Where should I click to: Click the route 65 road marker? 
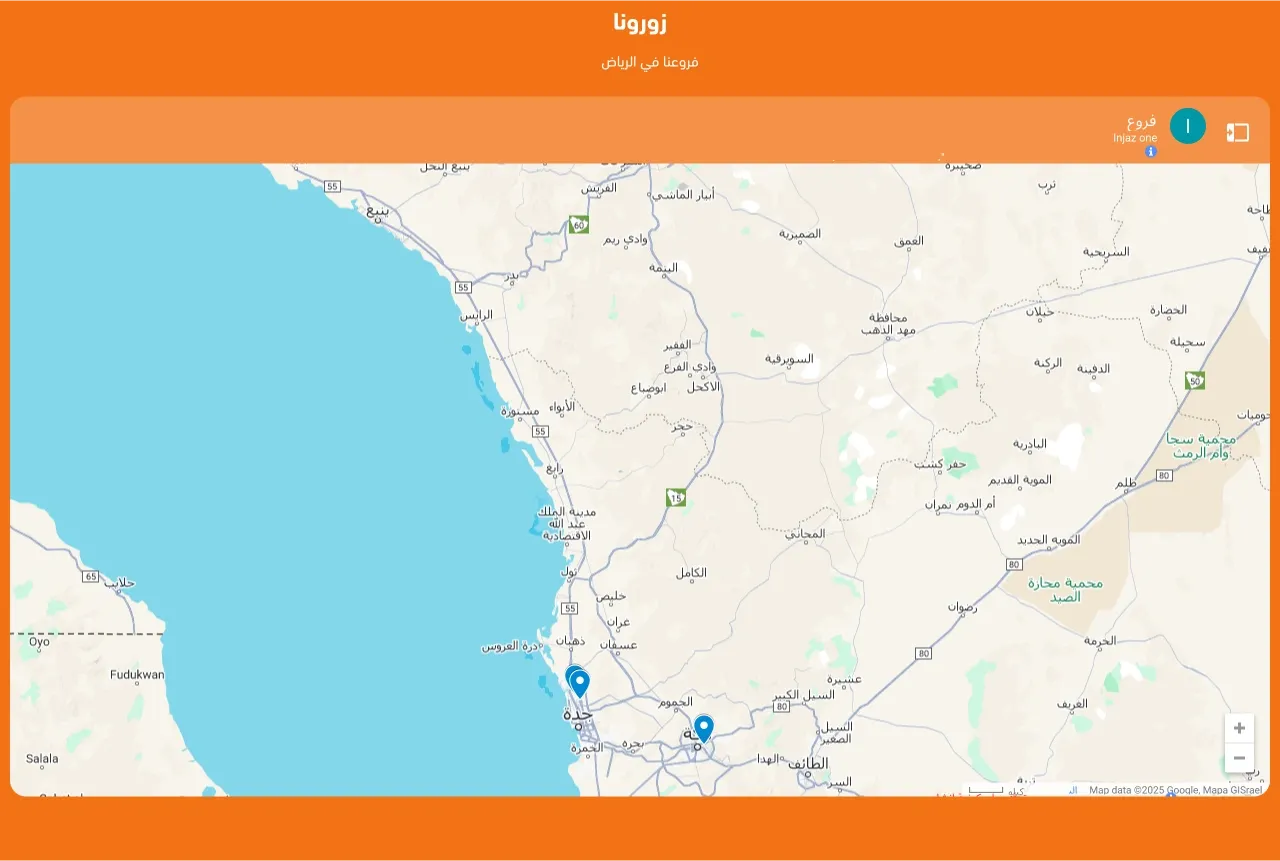[x=91, y=577]
